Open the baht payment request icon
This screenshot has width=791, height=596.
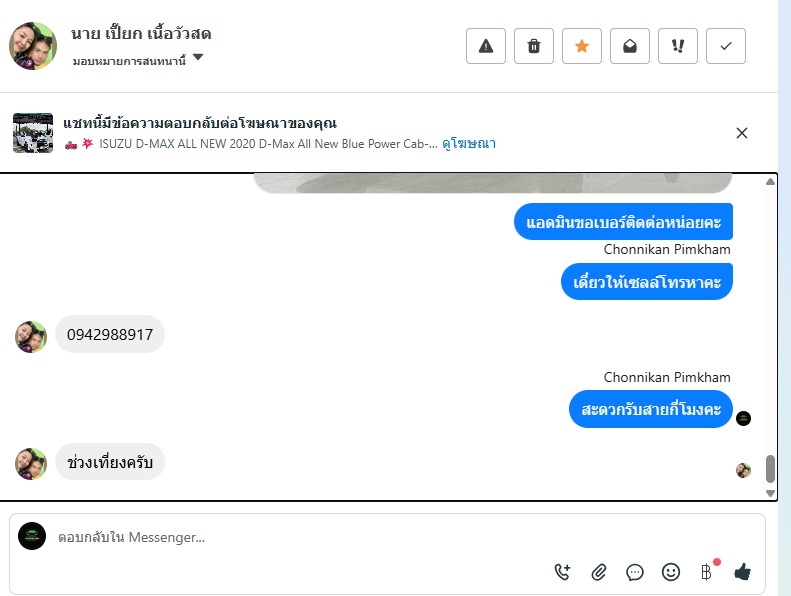click(x=707, y=572)
